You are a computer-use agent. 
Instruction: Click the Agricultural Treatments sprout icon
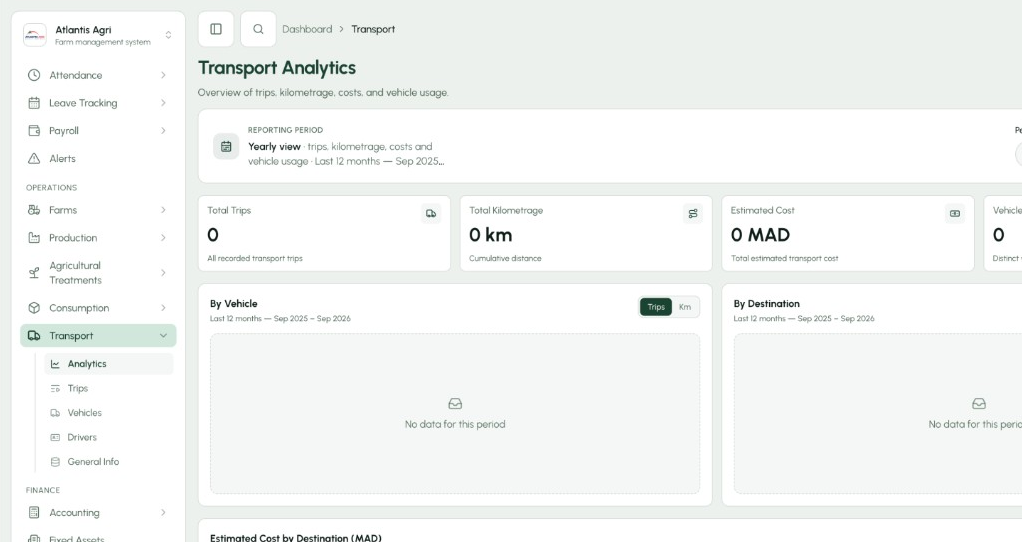(x=34, y=273)
